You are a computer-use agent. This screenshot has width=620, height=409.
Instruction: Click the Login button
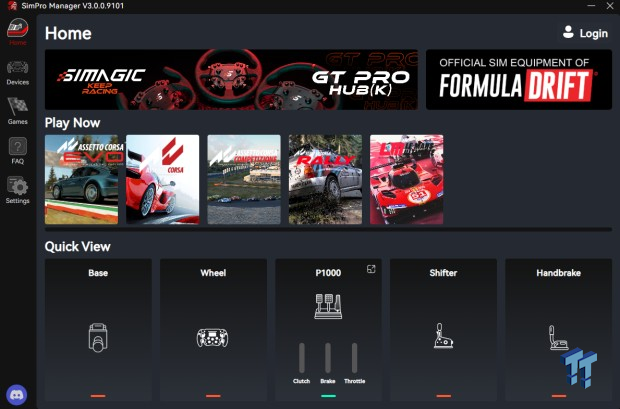586,33
